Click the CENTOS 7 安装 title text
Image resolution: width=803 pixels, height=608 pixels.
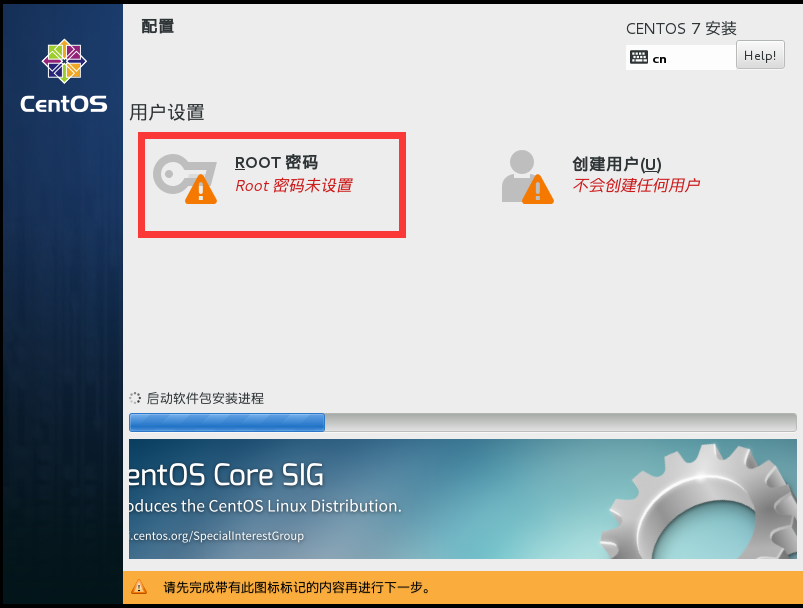tap(681, 28)
